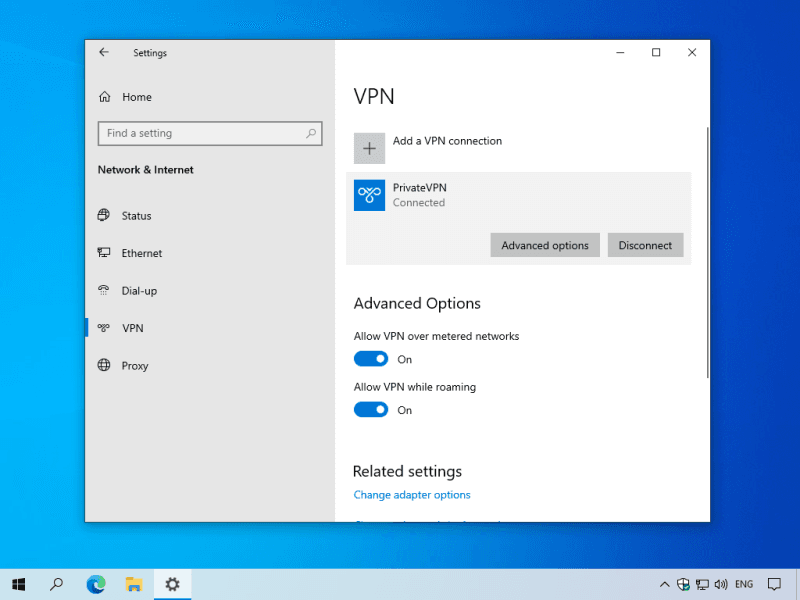
Task: Click the Dial-up icon in sidebar
Action: click(x=104, y=291)
